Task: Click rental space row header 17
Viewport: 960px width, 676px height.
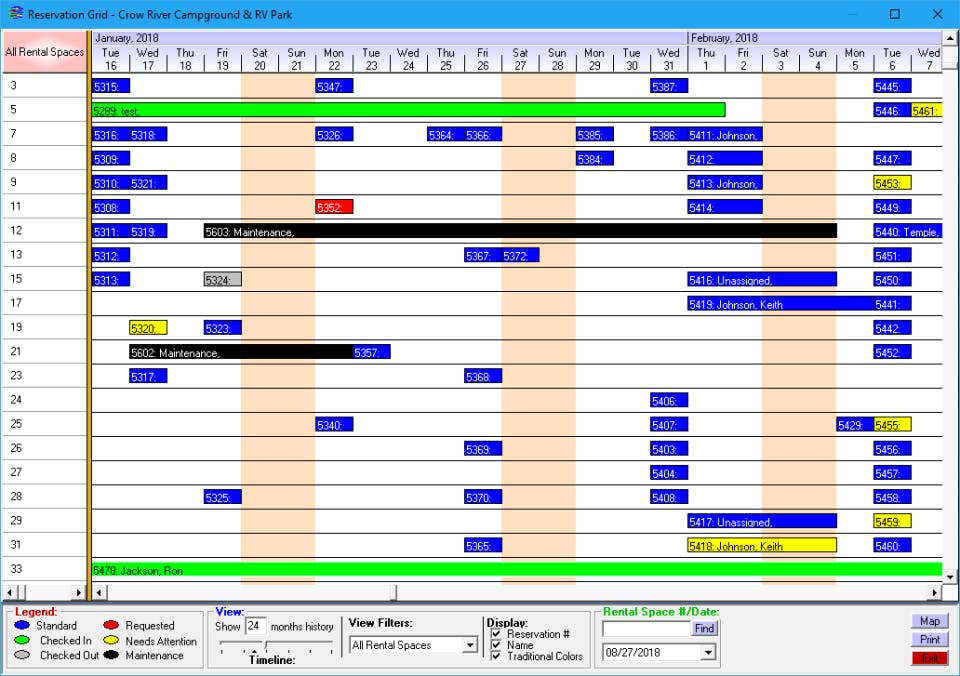Action: click(x=44, y=302)
